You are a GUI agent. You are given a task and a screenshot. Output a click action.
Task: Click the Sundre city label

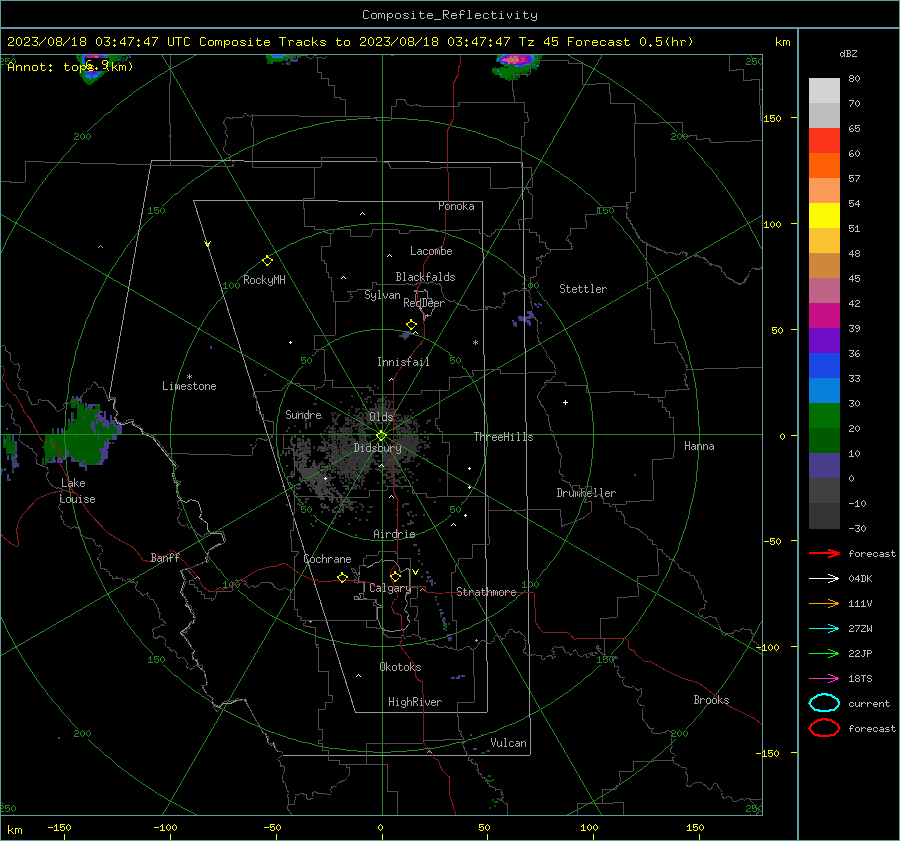point(303,414)
